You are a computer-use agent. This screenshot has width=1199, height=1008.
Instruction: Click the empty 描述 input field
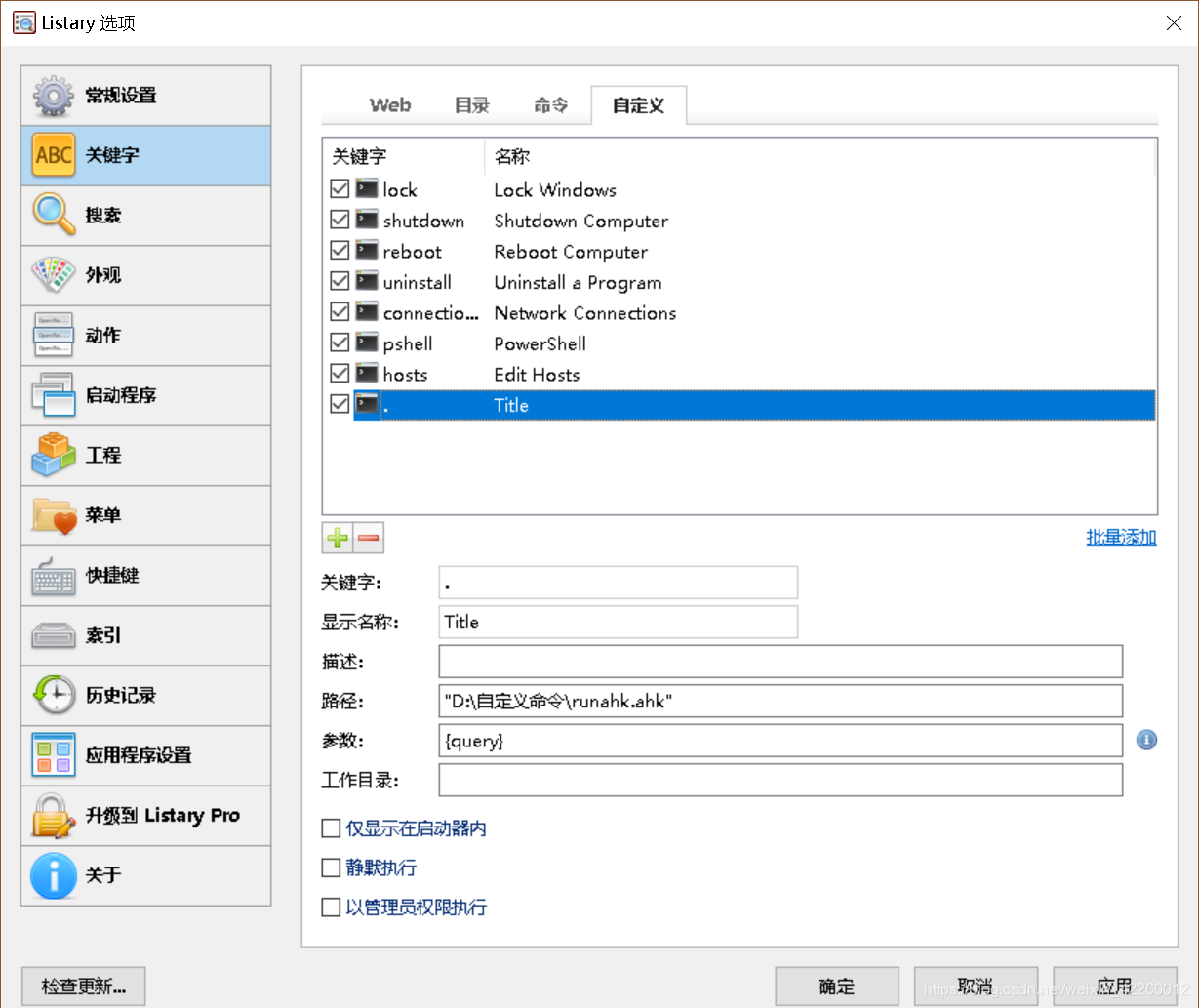click(780, 662)
